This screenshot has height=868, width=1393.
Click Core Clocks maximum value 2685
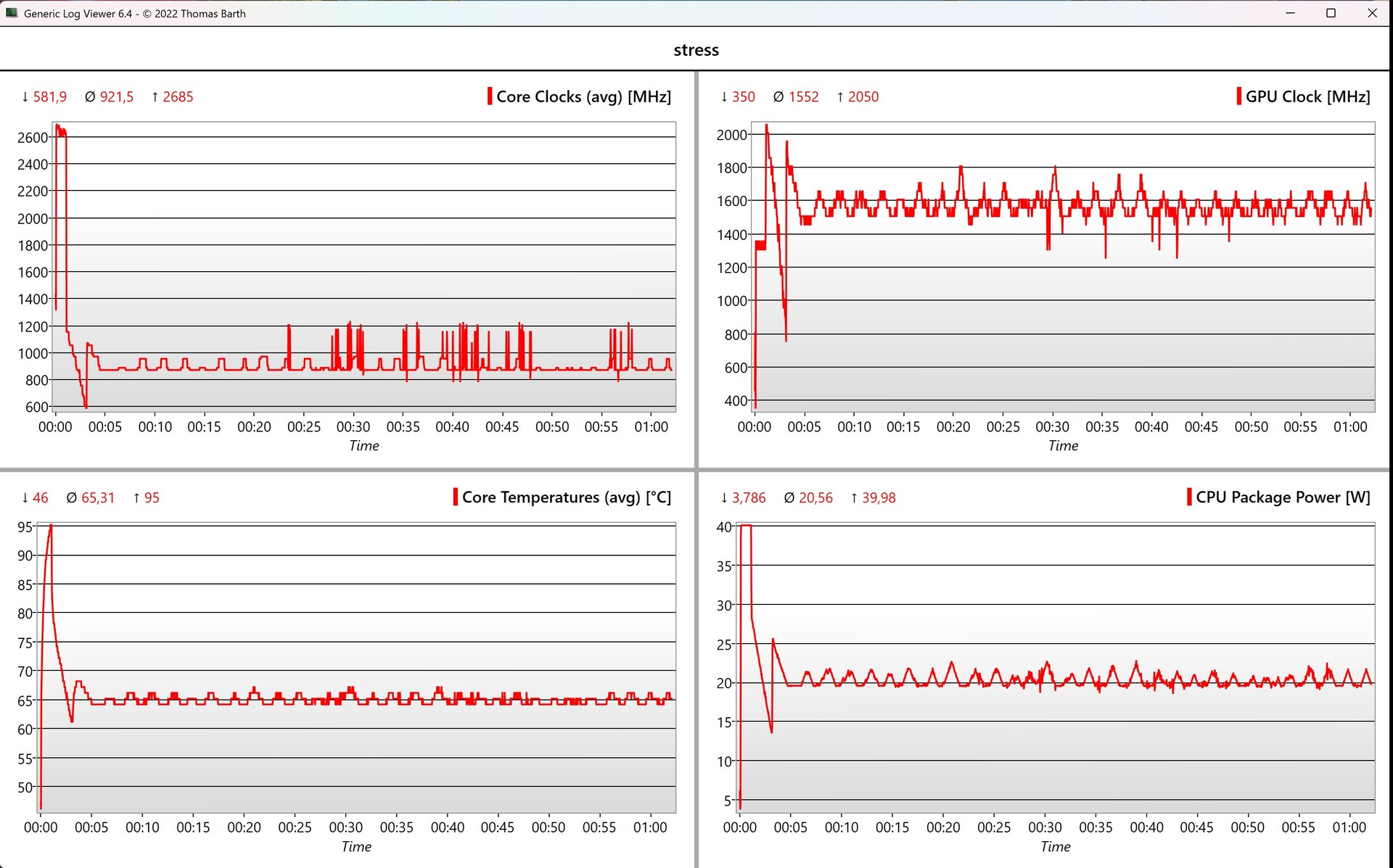click(177, 97)
